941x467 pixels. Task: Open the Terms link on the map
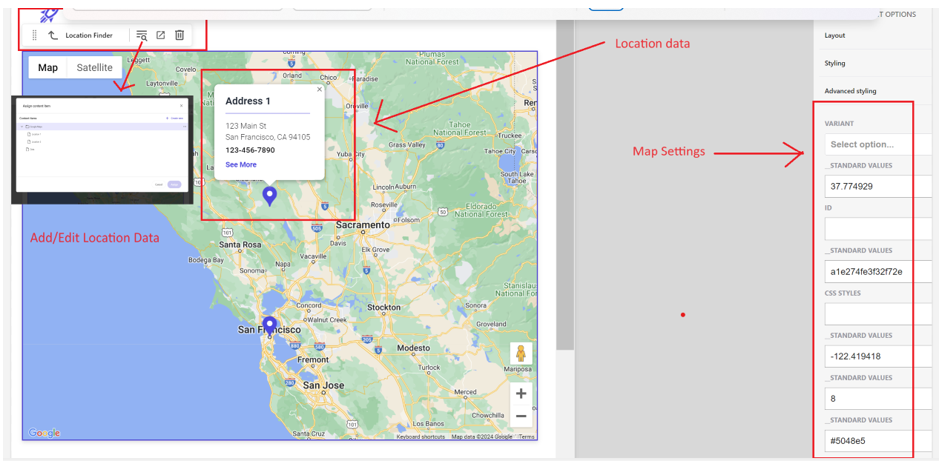[x=526, y=437]
